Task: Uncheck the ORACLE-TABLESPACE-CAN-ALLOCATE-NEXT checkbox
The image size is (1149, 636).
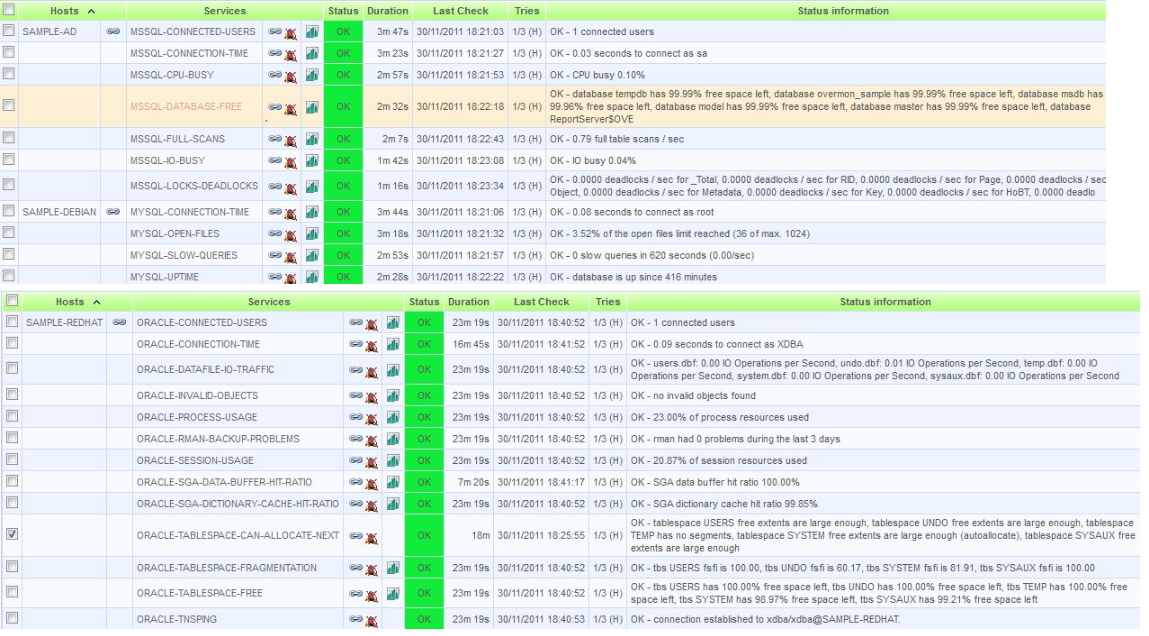Action: 12,535
